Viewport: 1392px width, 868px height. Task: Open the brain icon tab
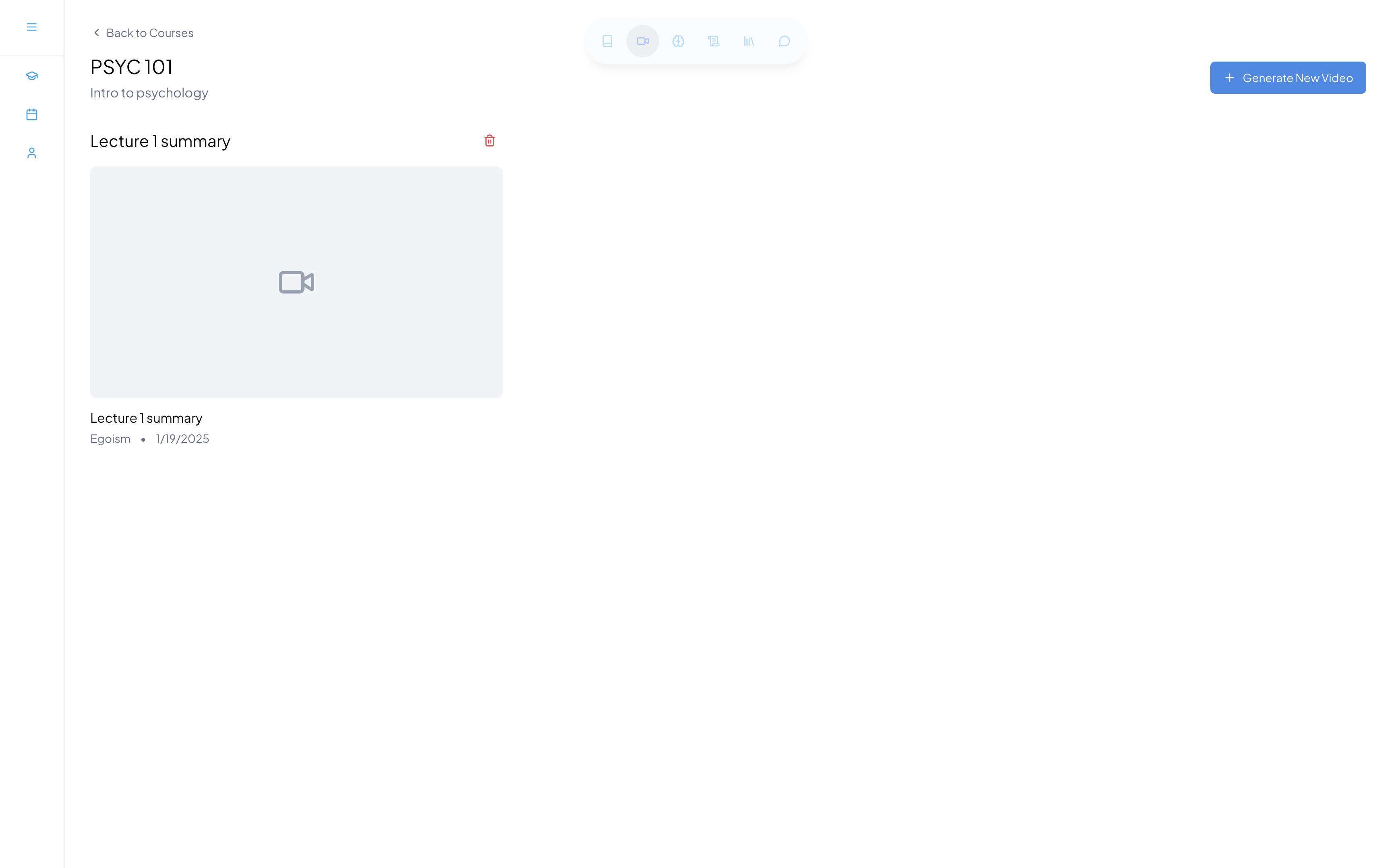coord(678,41)
